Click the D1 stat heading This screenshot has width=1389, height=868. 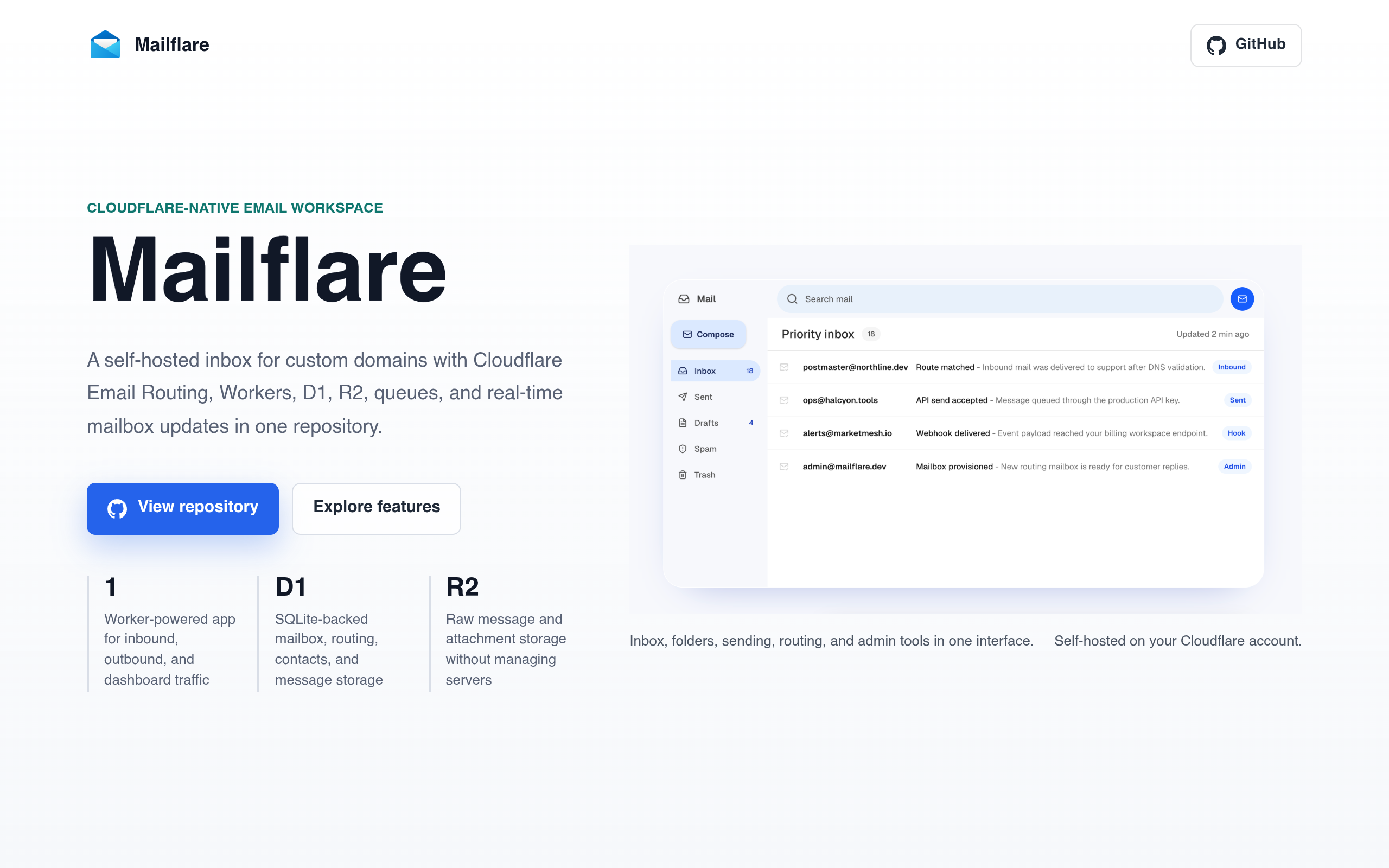tap(290, 586)
